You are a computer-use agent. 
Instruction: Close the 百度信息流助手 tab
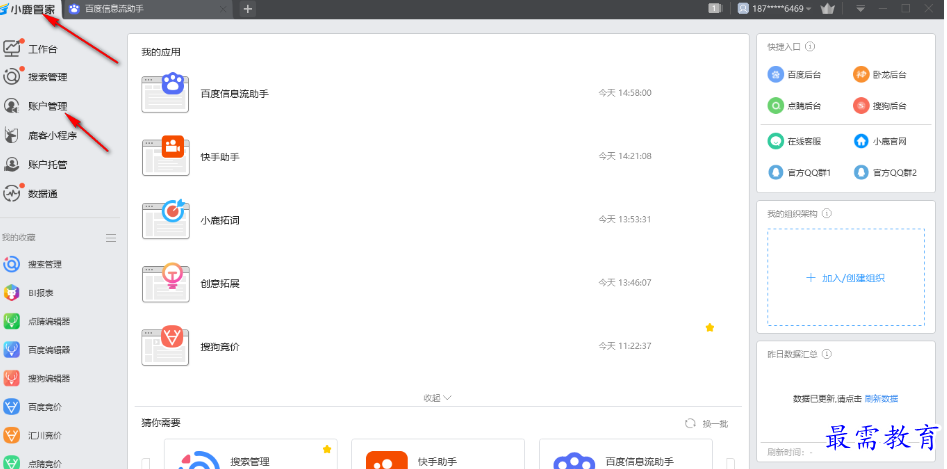pyautogui.click(x=223, y=8)
